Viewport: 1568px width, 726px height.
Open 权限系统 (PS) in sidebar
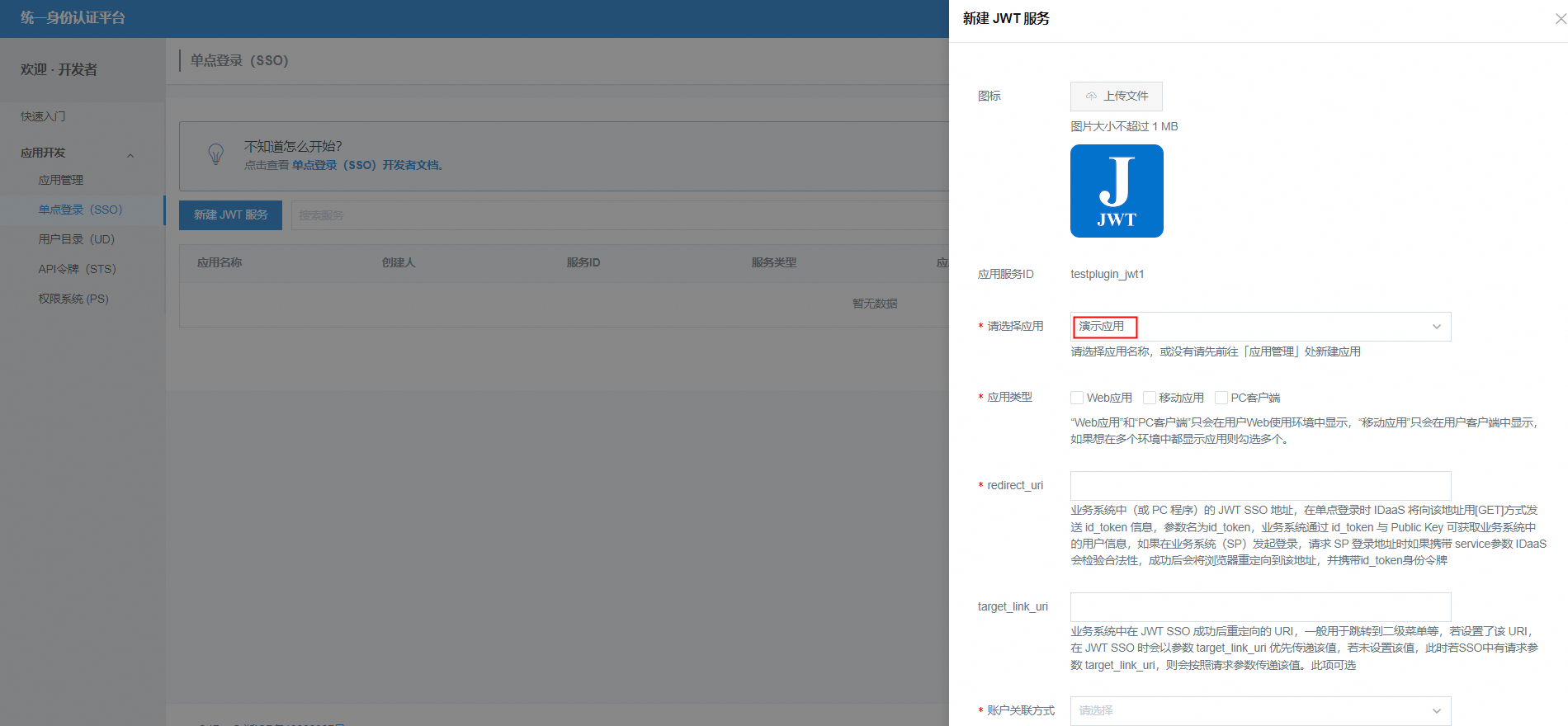(73, 299)
